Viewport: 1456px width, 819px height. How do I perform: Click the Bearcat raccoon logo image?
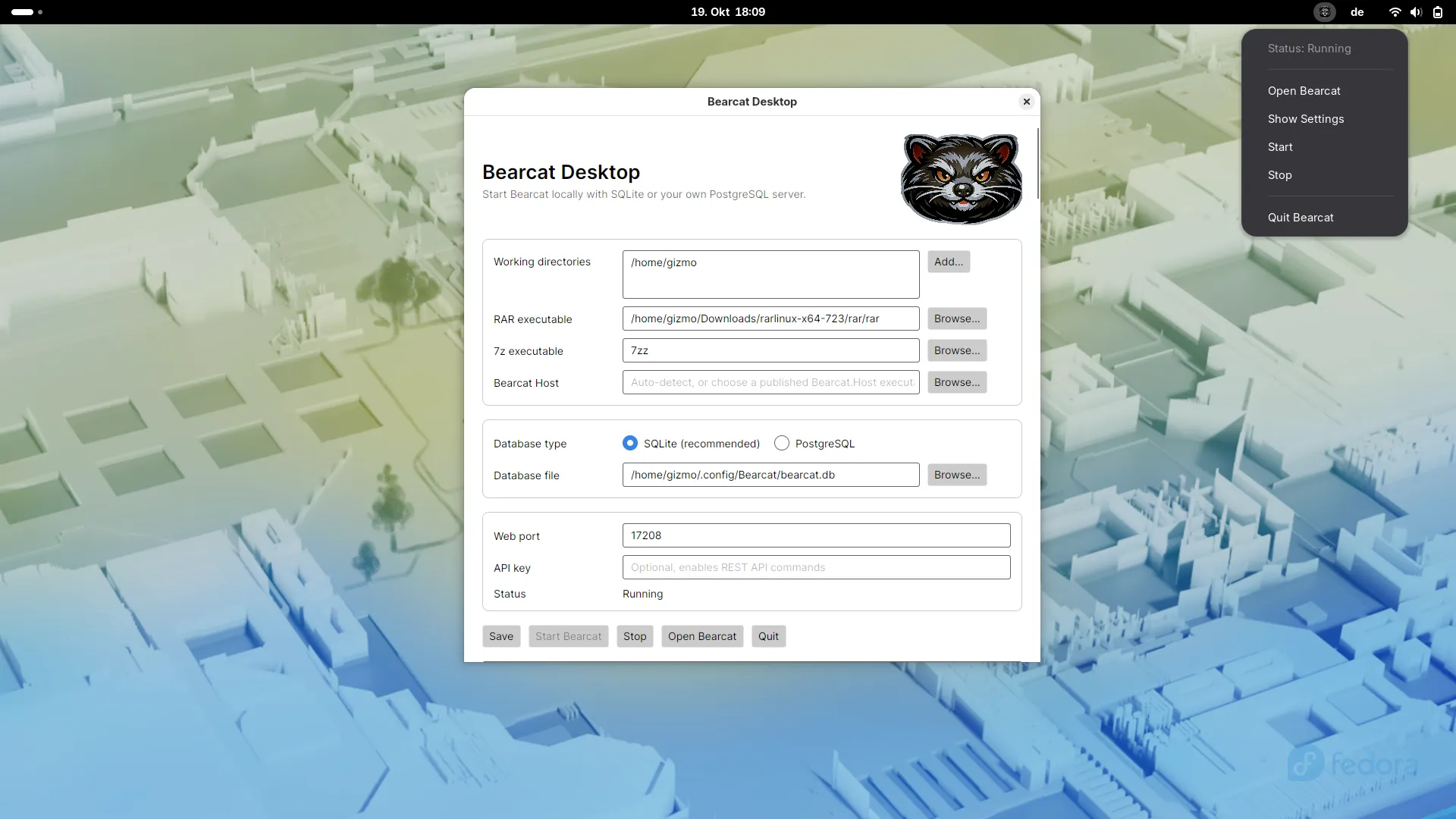coord(961,179)
